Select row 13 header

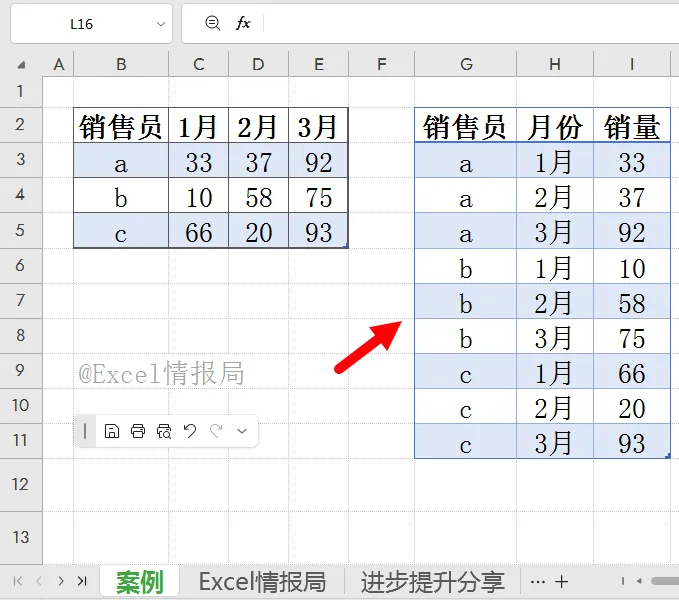coord(20,537)
